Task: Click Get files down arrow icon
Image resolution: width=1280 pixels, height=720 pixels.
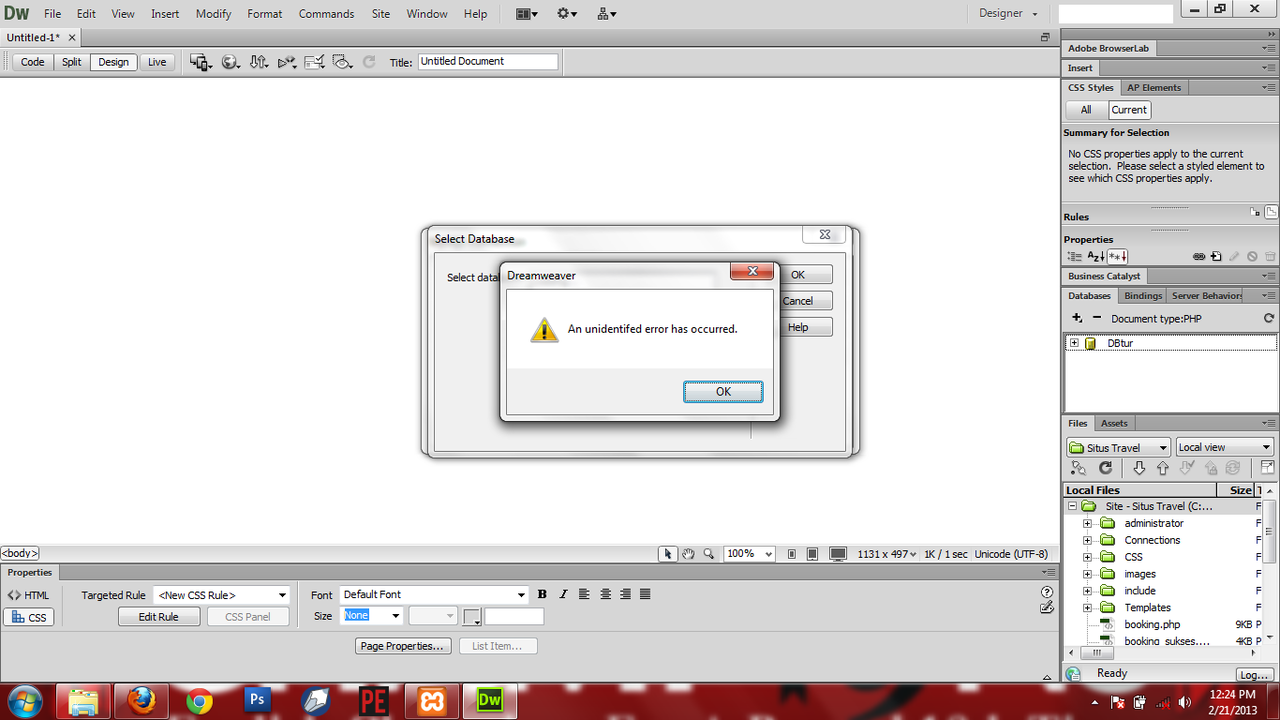Action: pos(1139,468)
